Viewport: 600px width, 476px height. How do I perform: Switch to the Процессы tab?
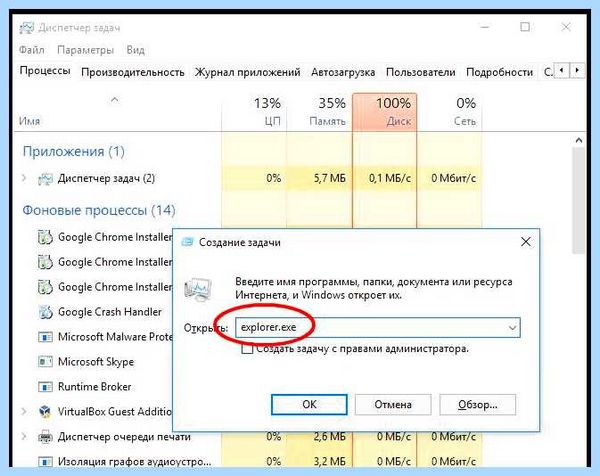(x=45, y=71)
